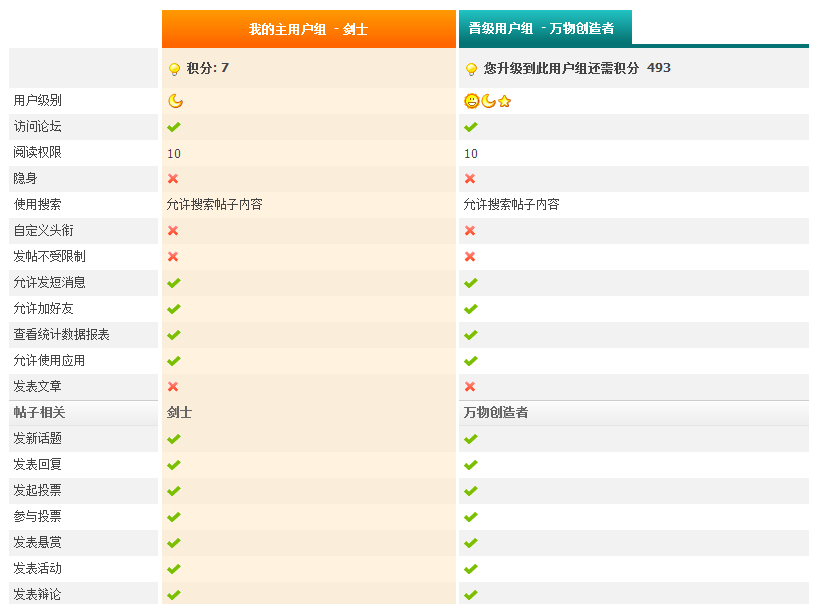Image resolution: width=816 pixels, height=604 pixels.
Task: Select the 发帖不受限制 row label
Action: point(49,256)
